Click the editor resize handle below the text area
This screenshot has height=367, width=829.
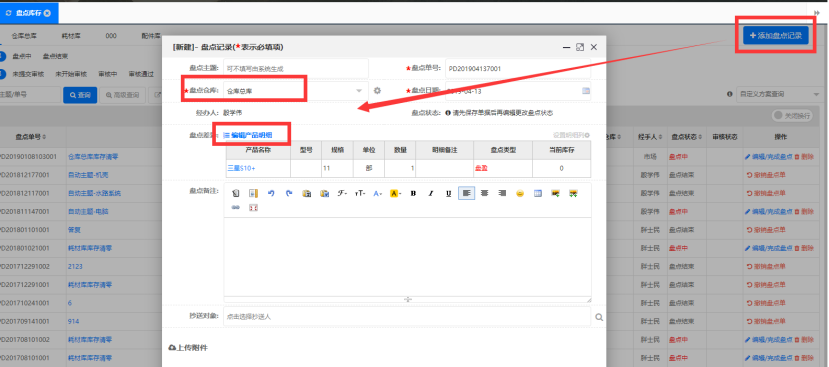pyautogui.click(x=408, y=299)
